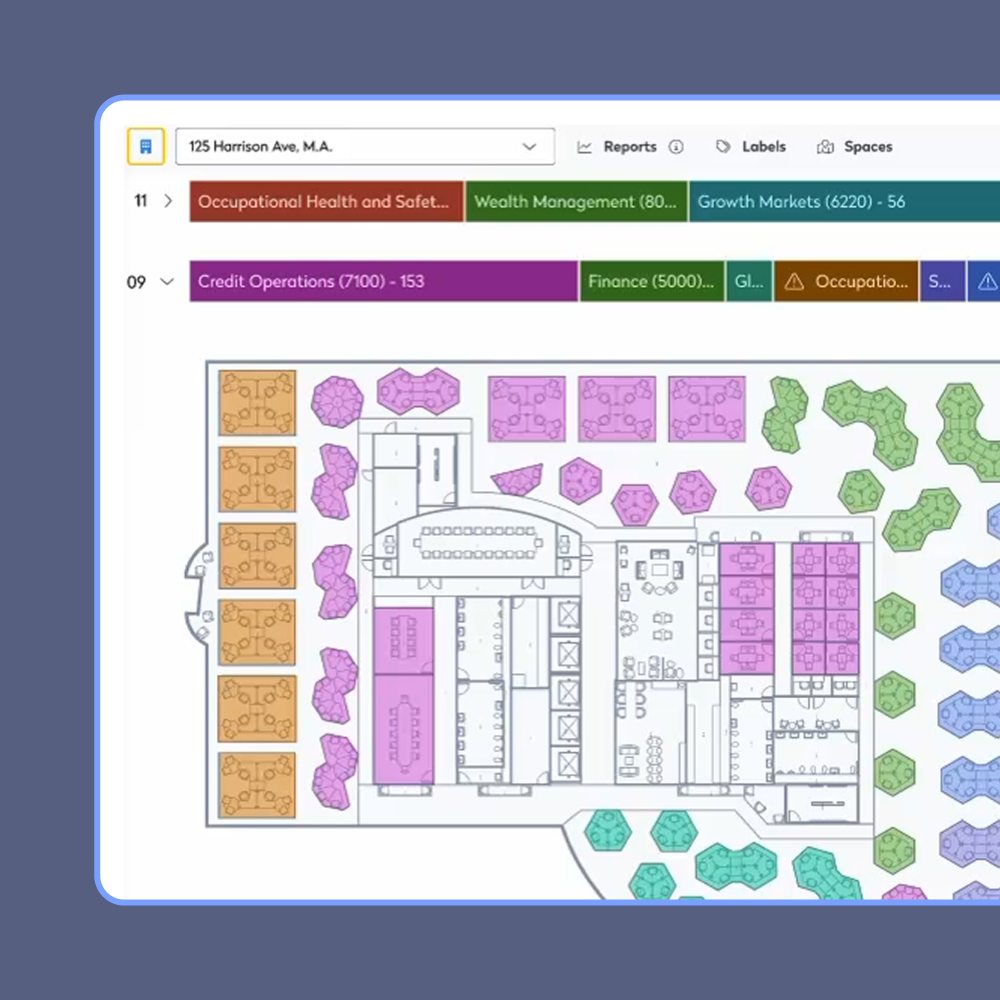The width and height of the screenshot is (1000, 1000).
Task: Click warning icon on the blue block
Action: pyautogui.click(x=987, y=282)
